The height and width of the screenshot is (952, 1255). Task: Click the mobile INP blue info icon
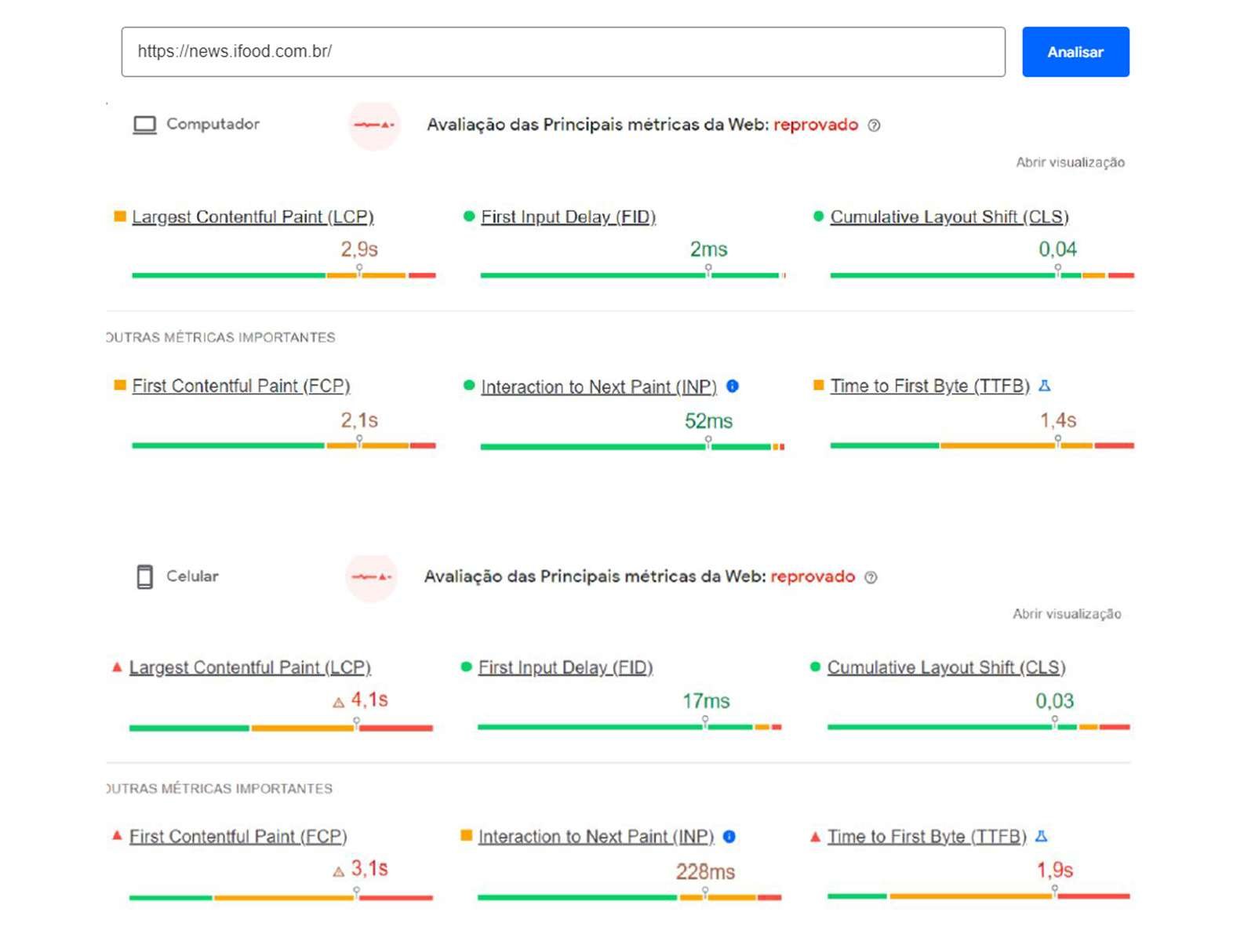point(729,837)
